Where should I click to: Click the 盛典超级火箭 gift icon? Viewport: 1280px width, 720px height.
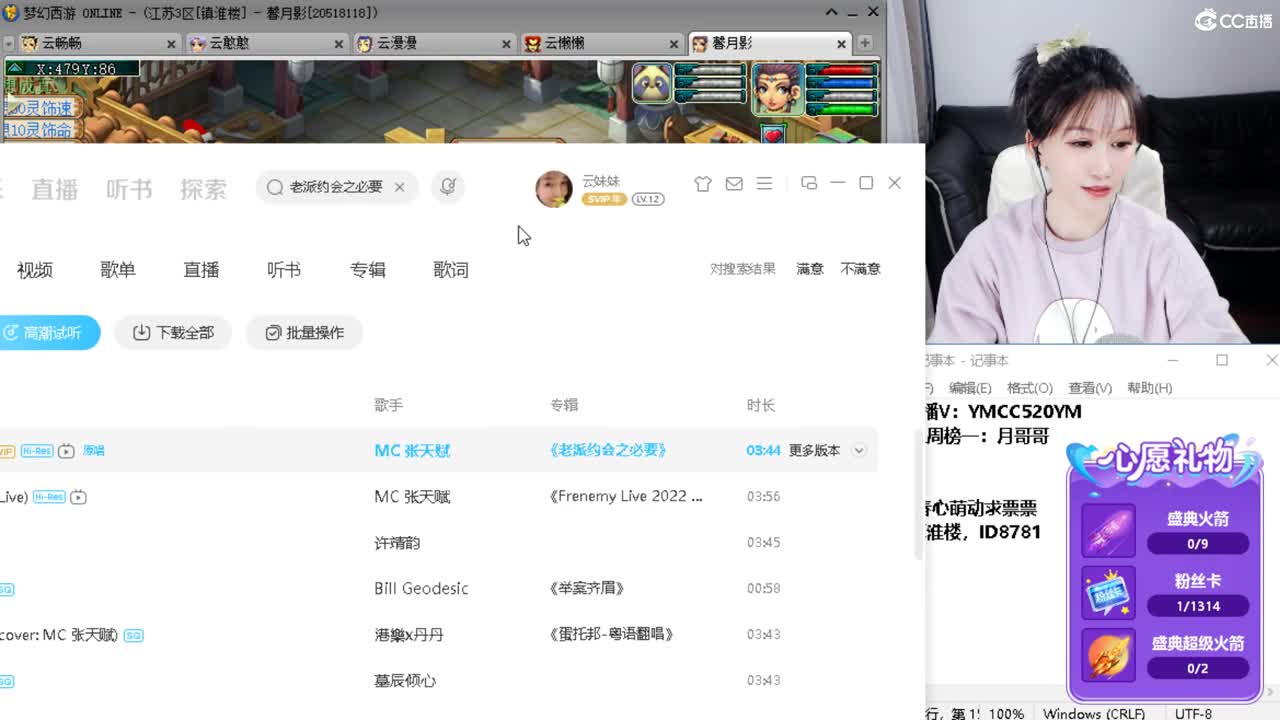click(x=1108, y=655)
